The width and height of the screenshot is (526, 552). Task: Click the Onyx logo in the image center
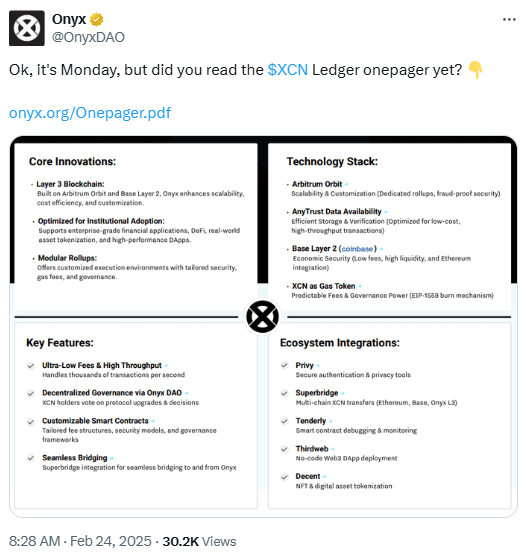pos(263,316)
